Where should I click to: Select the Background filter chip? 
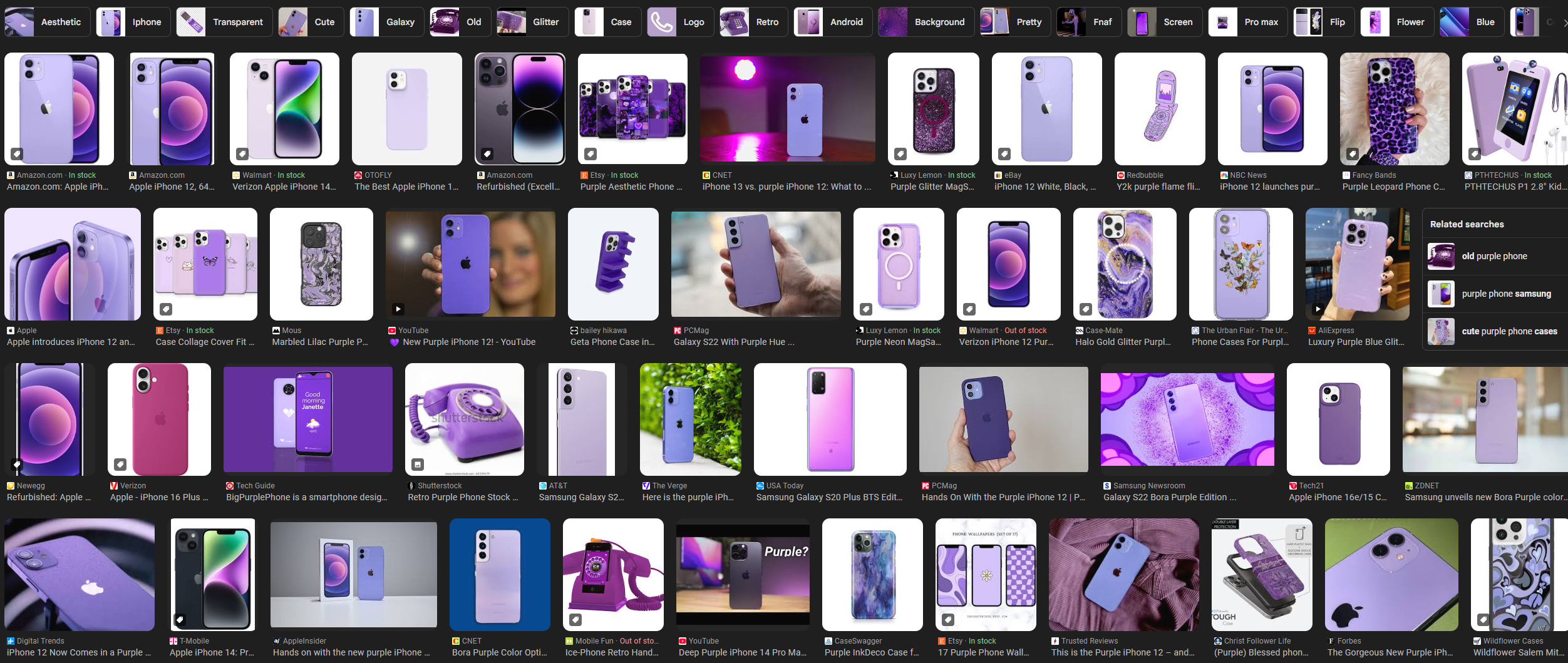pyautogui.click(x=926, y=22)
